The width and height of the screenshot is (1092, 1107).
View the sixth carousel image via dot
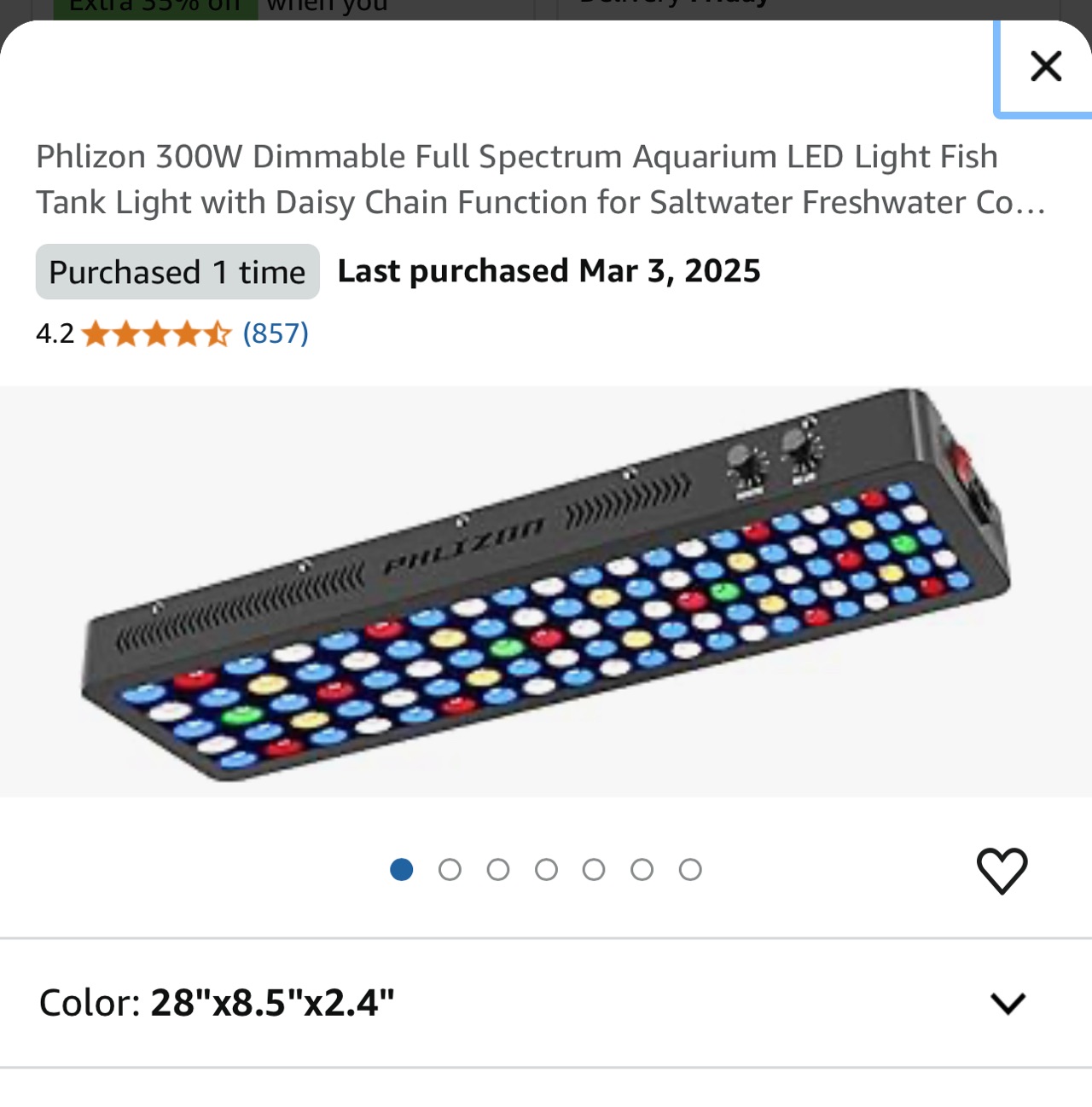point(642,870)
